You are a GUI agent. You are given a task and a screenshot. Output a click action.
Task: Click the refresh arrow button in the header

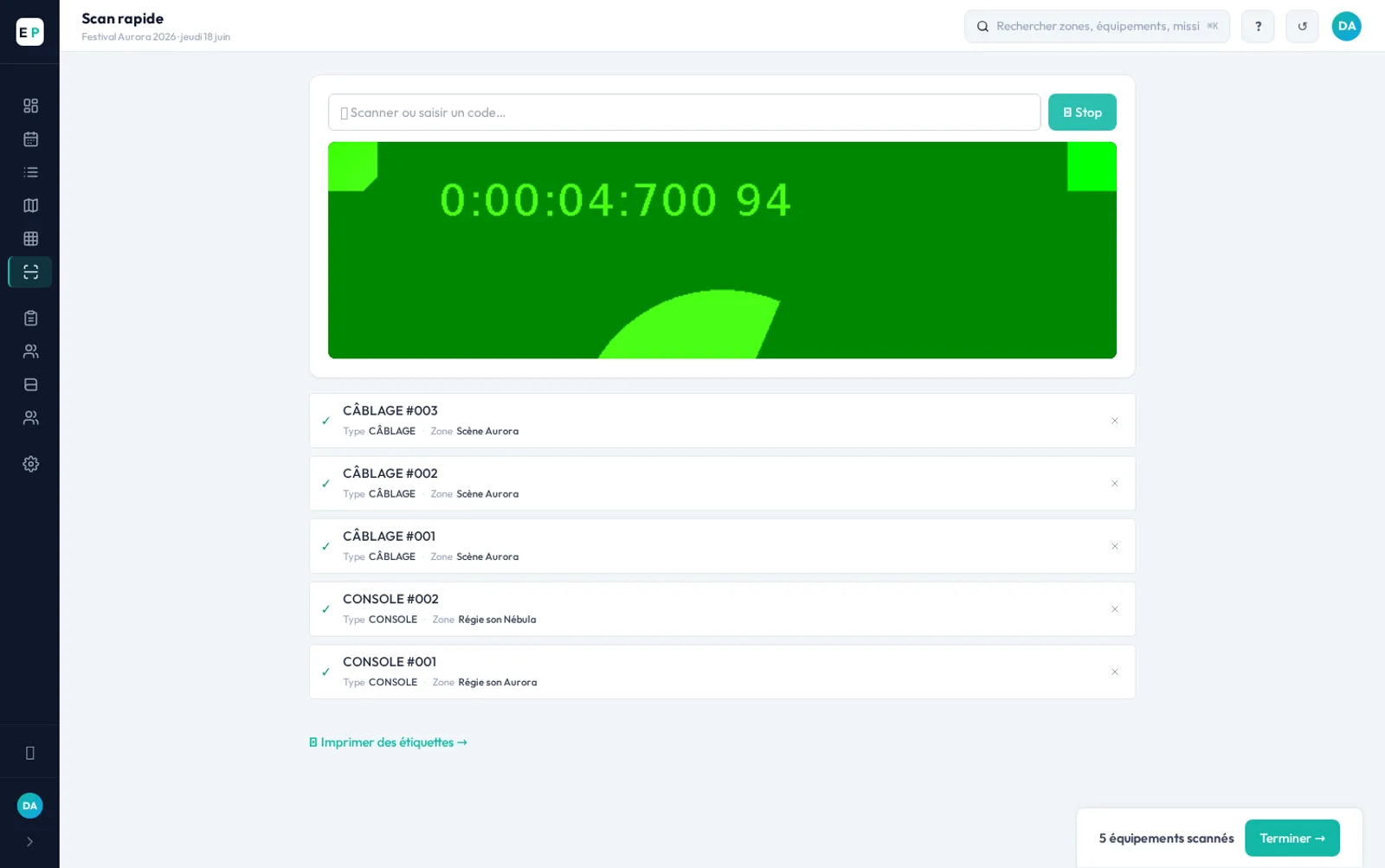point(1302,26)
